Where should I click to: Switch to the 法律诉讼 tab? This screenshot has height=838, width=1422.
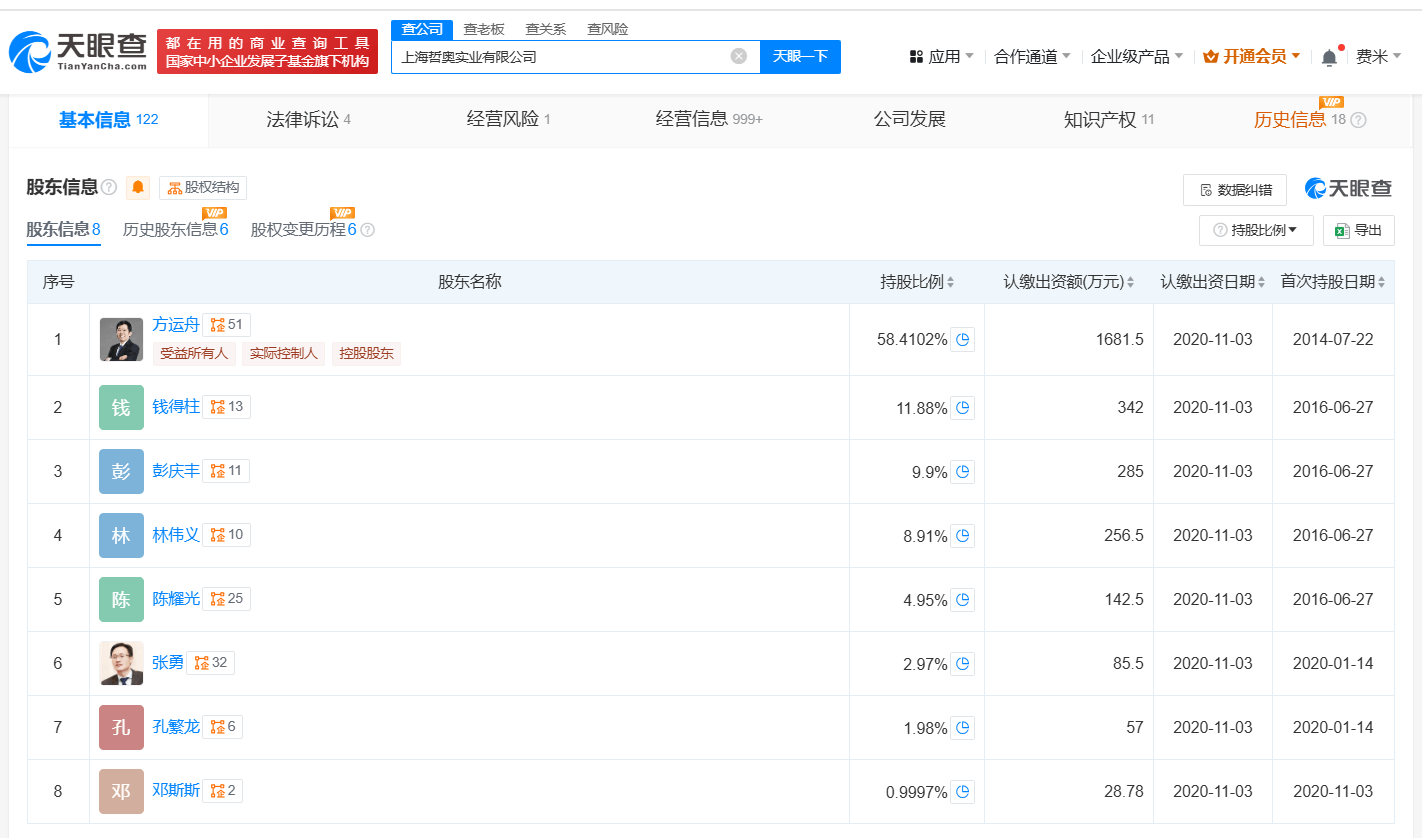[308, 120]
